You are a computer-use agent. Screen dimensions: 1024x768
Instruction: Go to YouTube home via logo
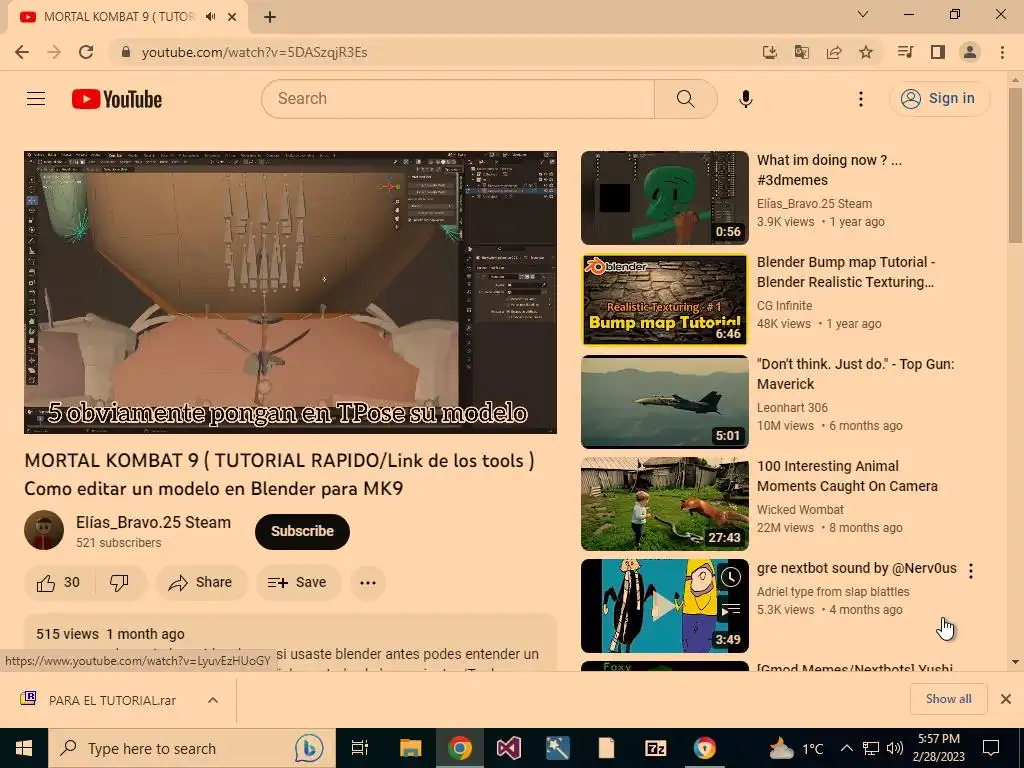(117, 99)
